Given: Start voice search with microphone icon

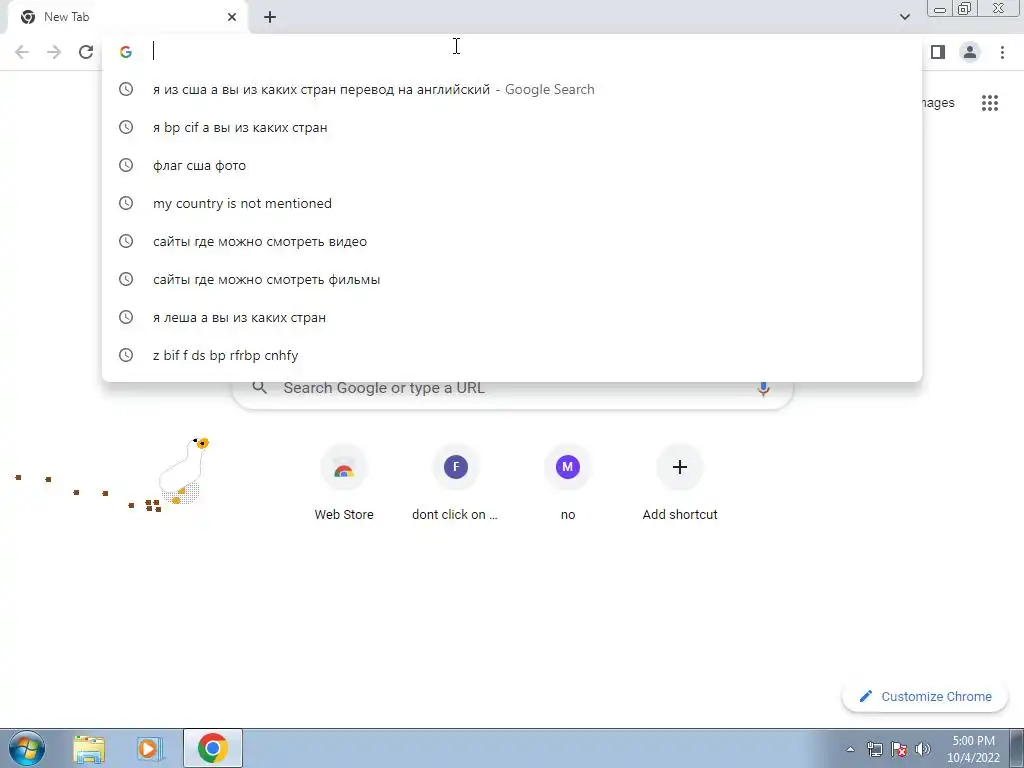Looking at the screenshot, I should click(x=763, y=389).
